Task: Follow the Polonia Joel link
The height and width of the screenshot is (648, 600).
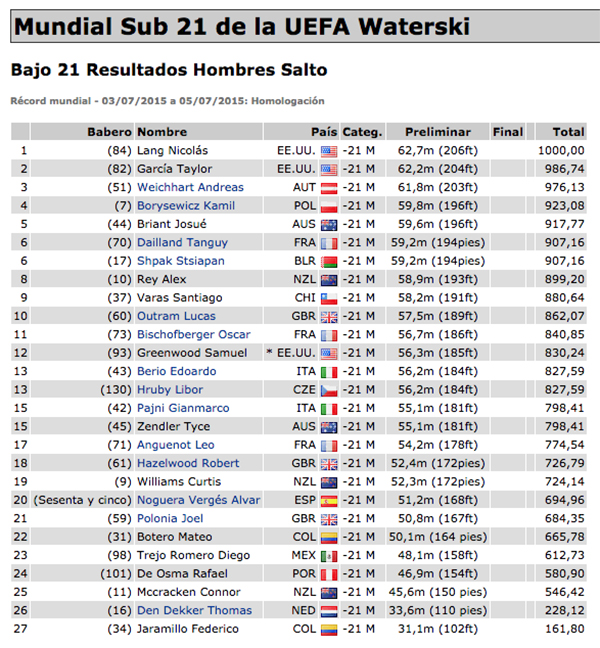Action: click(170, 518)
